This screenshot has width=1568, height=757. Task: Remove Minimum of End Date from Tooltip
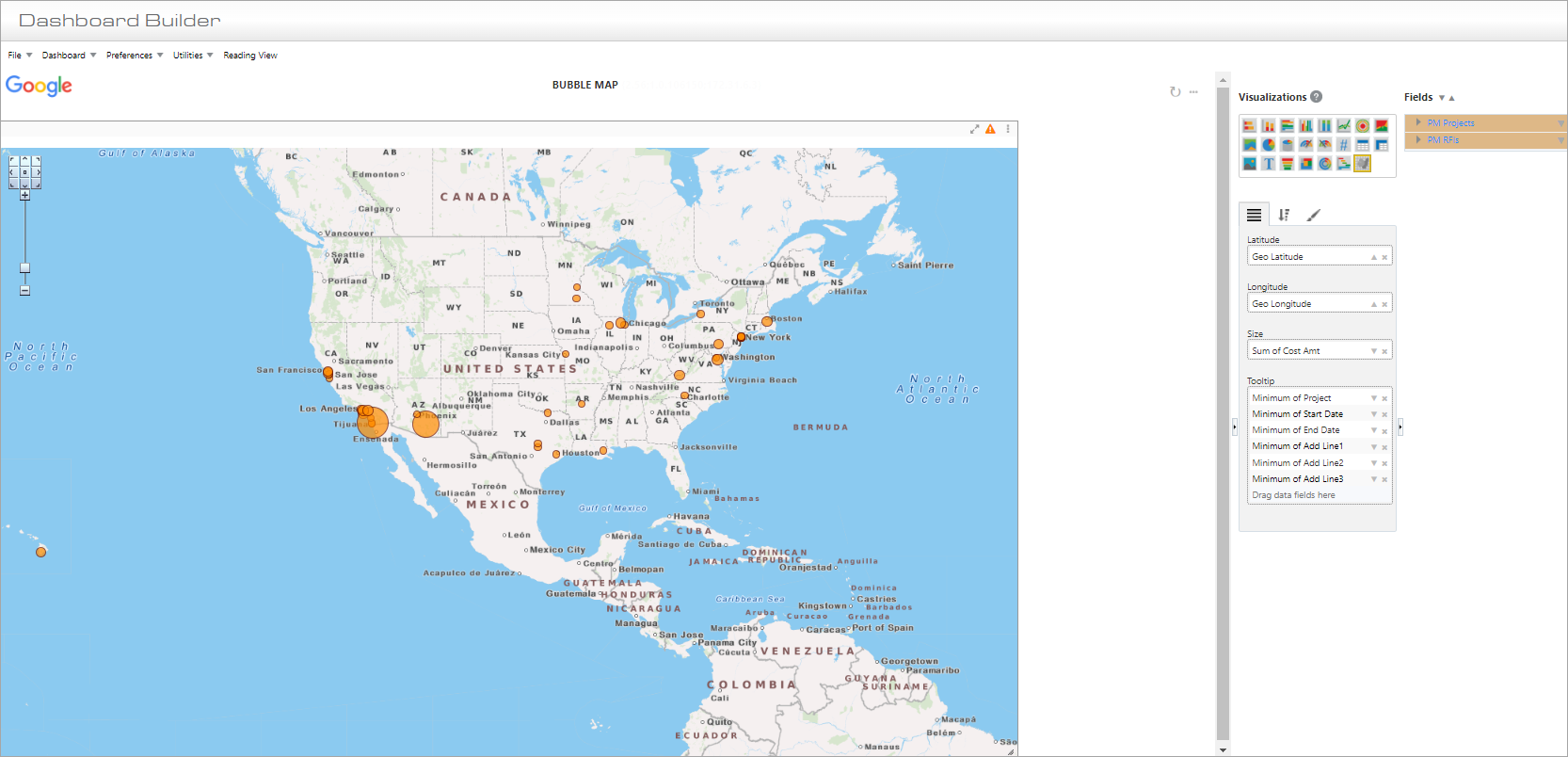(x=1384, y=430)
